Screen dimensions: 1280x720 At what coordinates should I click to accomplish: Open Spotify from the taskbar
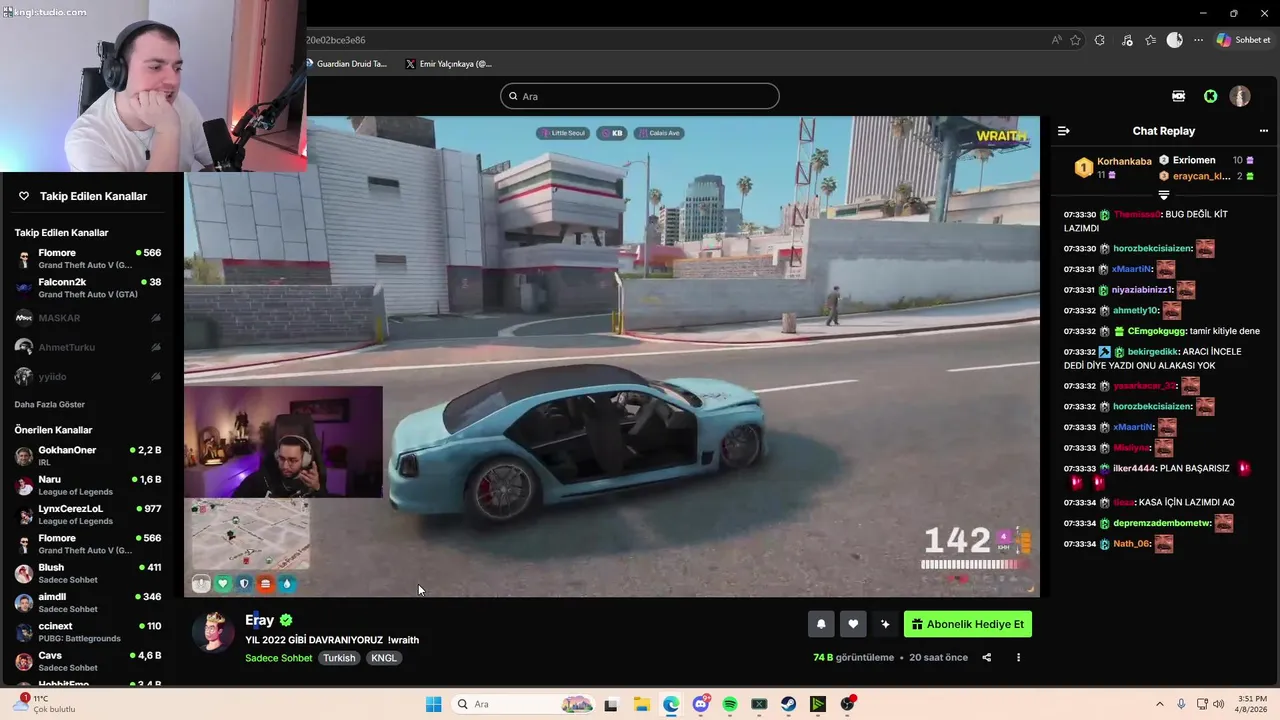point(730,704)
